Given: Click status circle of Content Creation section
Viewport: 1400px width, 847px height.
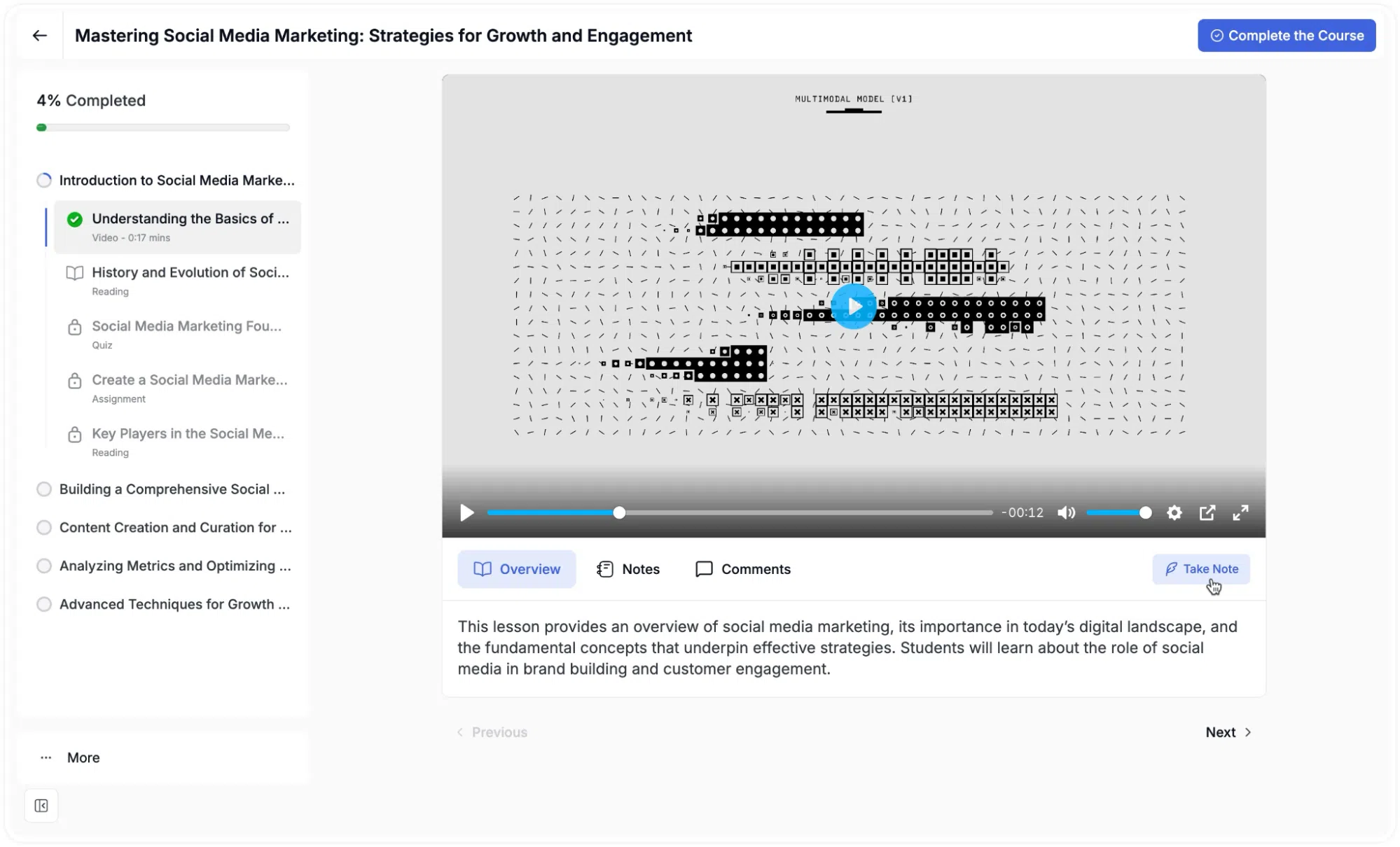Looking at the screenshot, I should pos(43,527).
